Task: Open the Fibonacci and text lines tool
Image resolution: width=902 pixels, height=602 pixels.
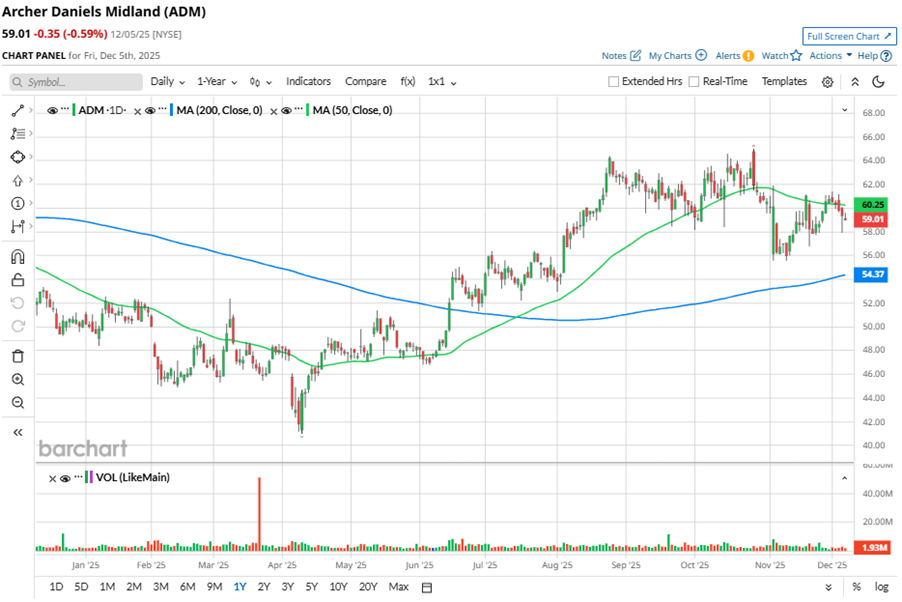Action: pos(18,134)
